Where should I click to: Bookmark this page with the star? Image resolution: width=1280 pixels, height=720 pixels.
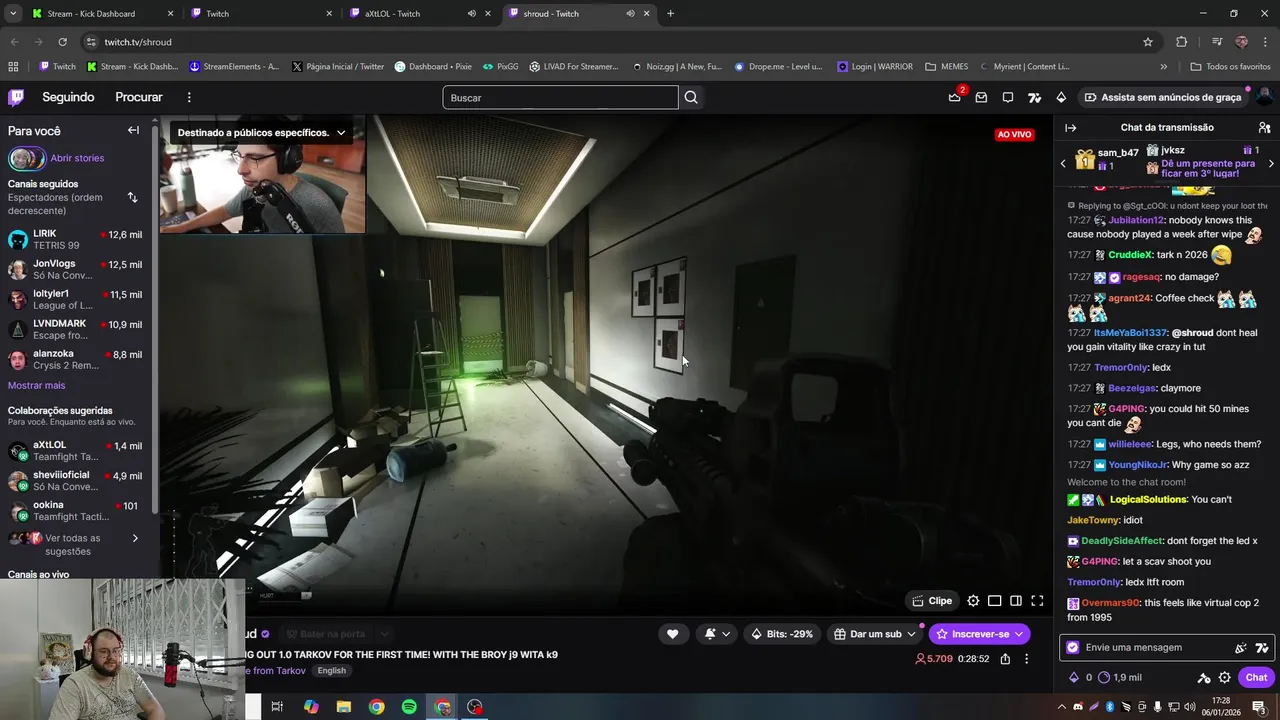pos(1148,42)
